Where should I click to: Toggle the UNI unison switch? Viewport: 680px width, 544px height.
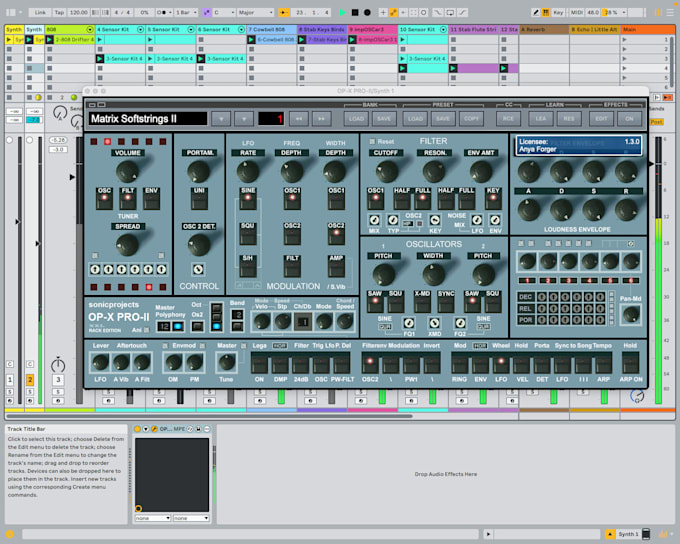199,198
